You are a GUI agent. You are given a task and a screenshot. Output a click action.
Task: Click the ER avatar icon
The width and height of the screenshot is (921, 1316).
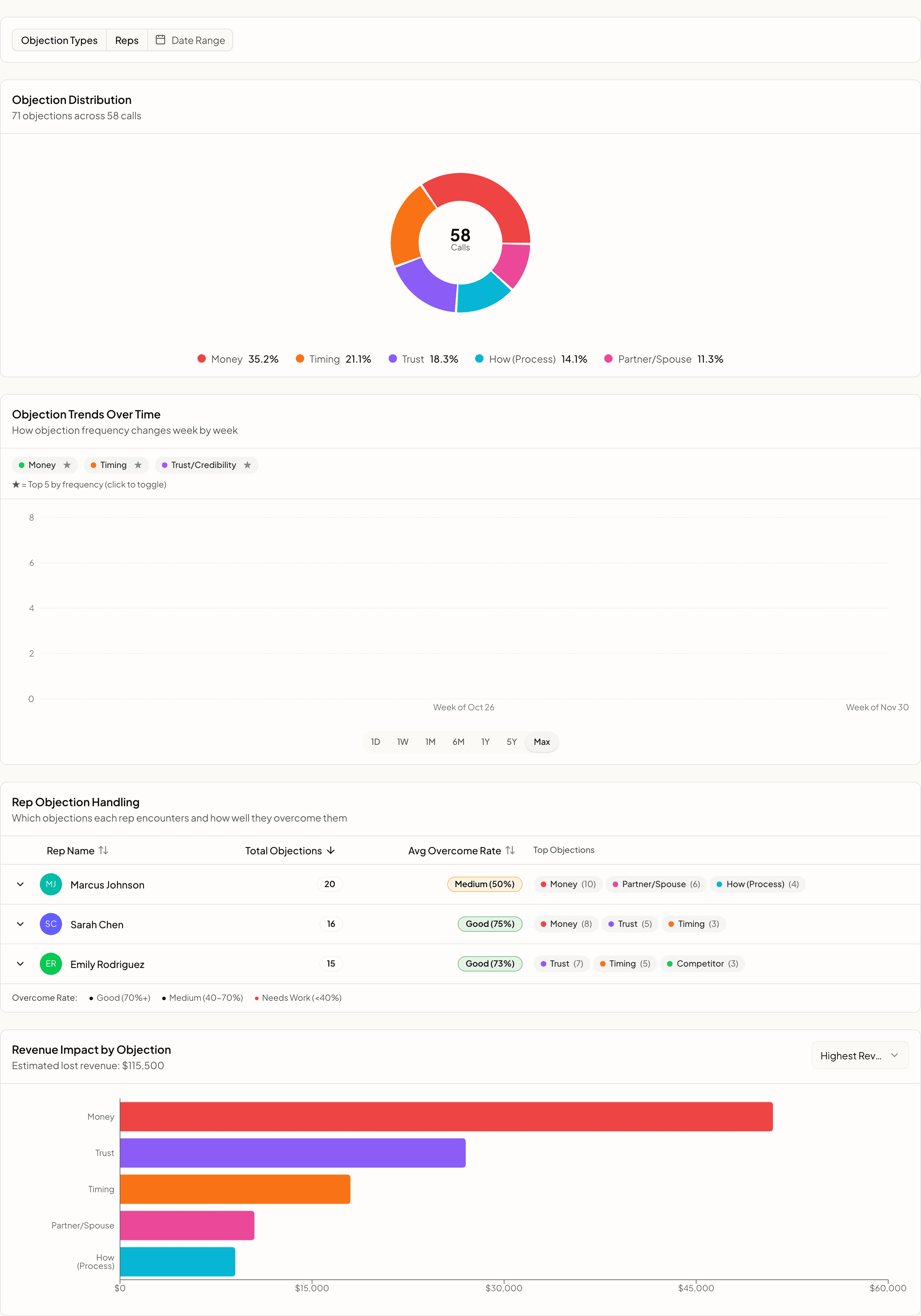click(x=51, y=963)
